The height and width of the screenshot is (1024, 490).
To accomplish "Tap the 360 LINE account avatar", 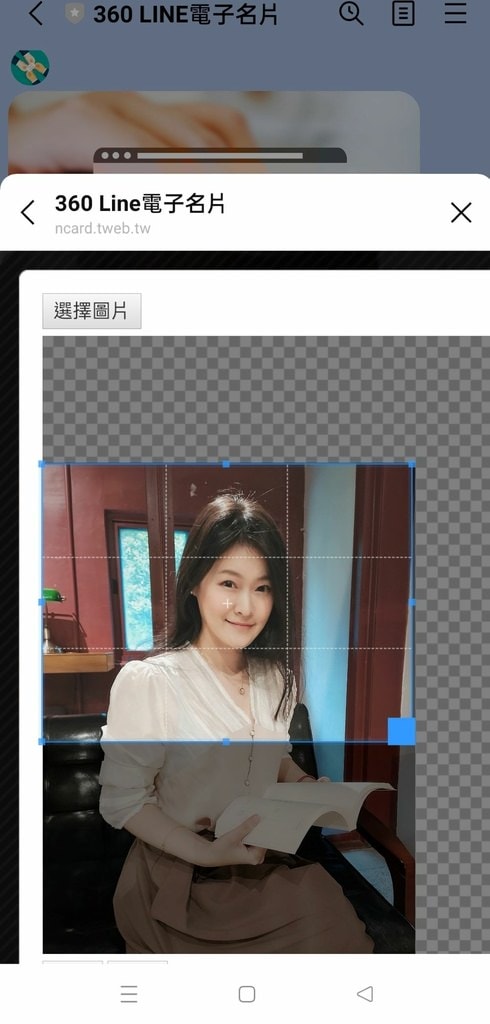I will 30,67.
